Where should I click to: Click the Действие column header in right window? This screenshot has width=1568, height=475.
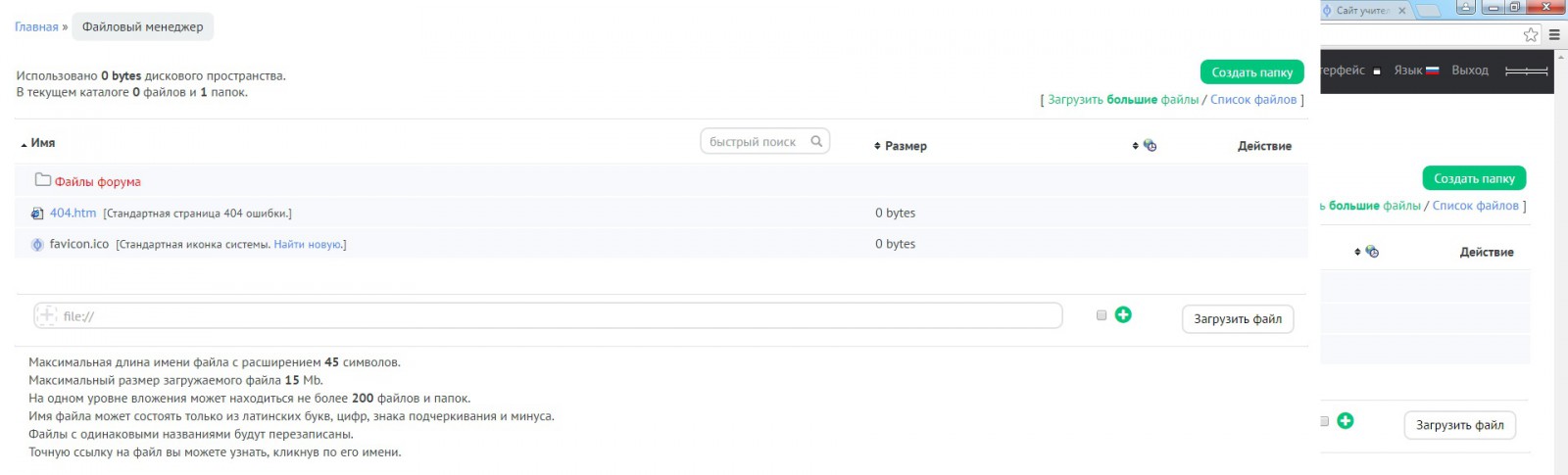[1487, 252]
